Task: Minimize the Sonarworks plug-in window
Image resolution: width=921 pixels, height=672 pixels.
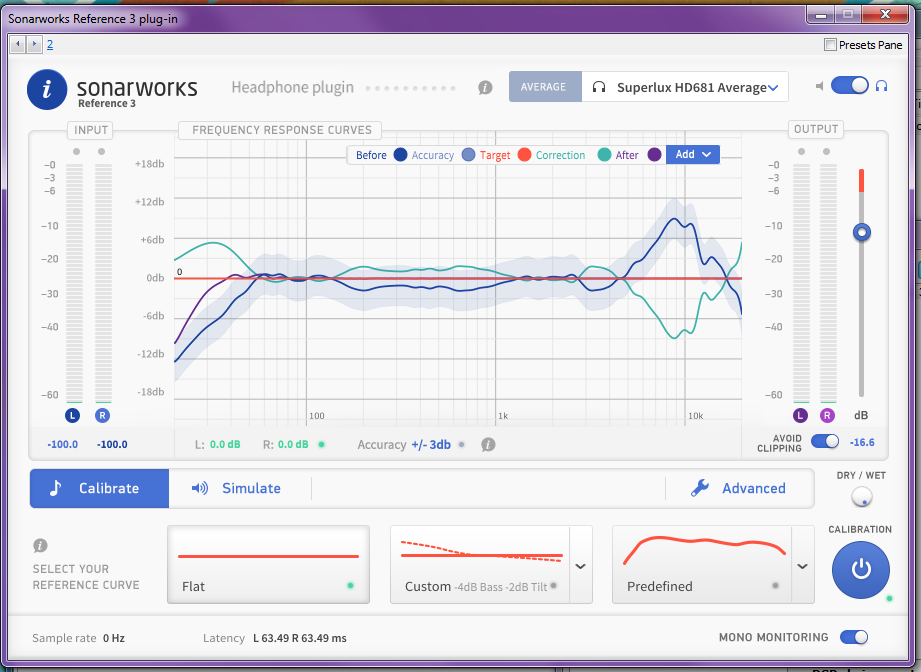Action: point(821,14)
